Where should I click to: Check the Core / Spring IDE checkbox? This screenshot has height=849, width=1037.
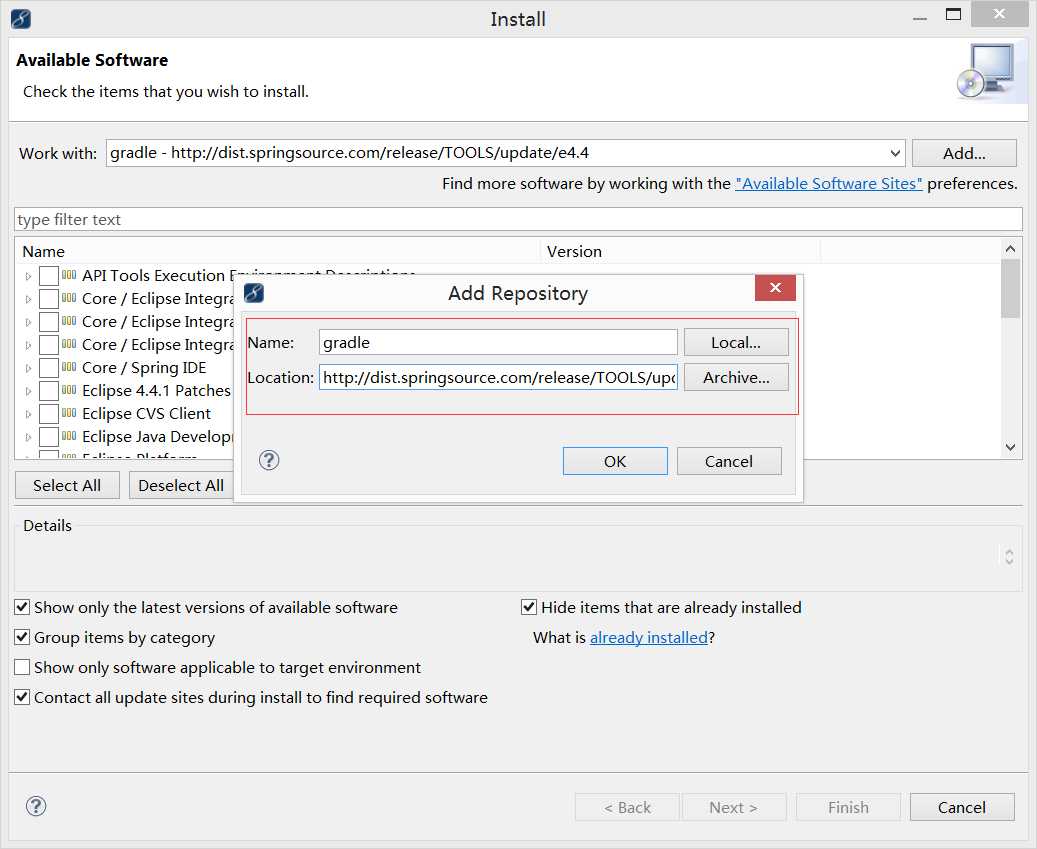pyautogui.click(x=49, y=368)
